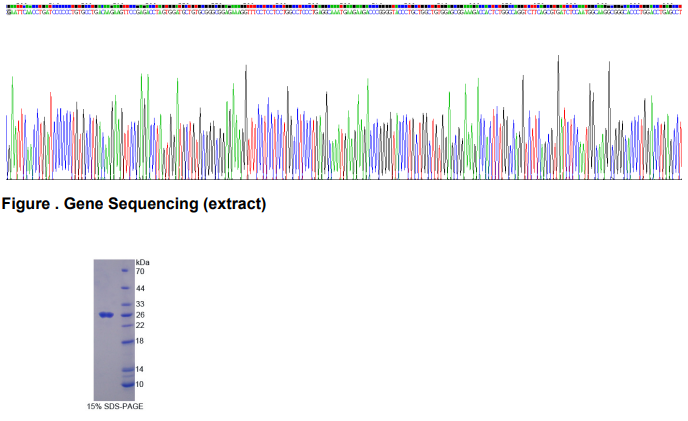688x421 pixels.
Task: Select the "22" marker label
Action: 140,325
